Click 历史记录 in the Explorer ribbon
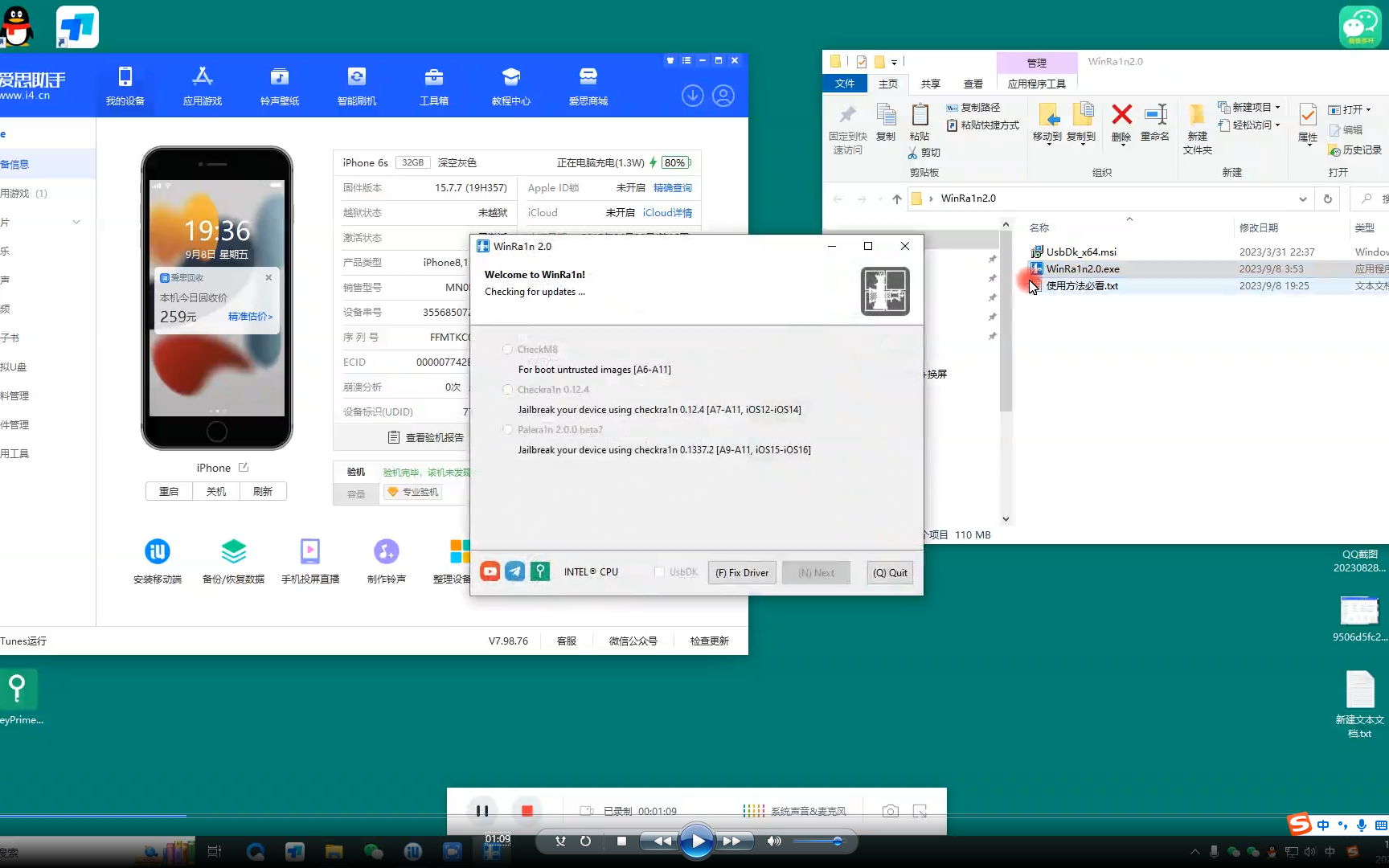The width and height of the screenshot is (1389, 868). (x=1355, y=150)
